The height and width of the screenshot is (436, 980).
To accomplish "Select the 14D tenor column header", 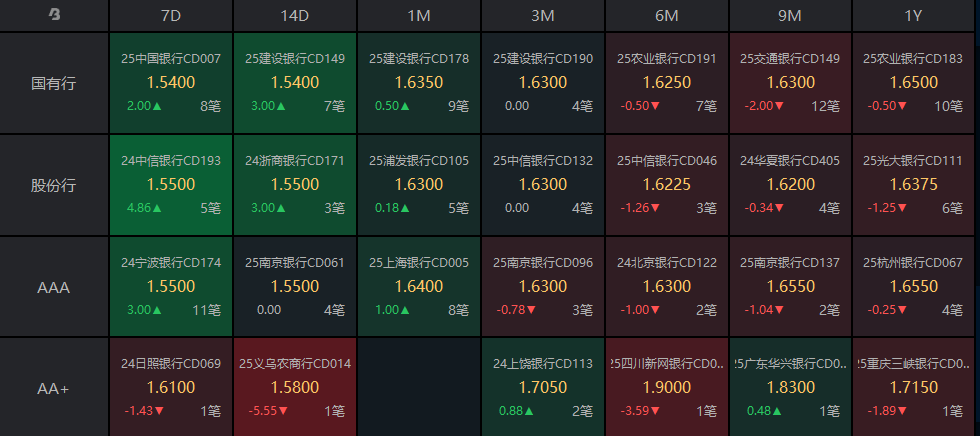I will [294, 15].
